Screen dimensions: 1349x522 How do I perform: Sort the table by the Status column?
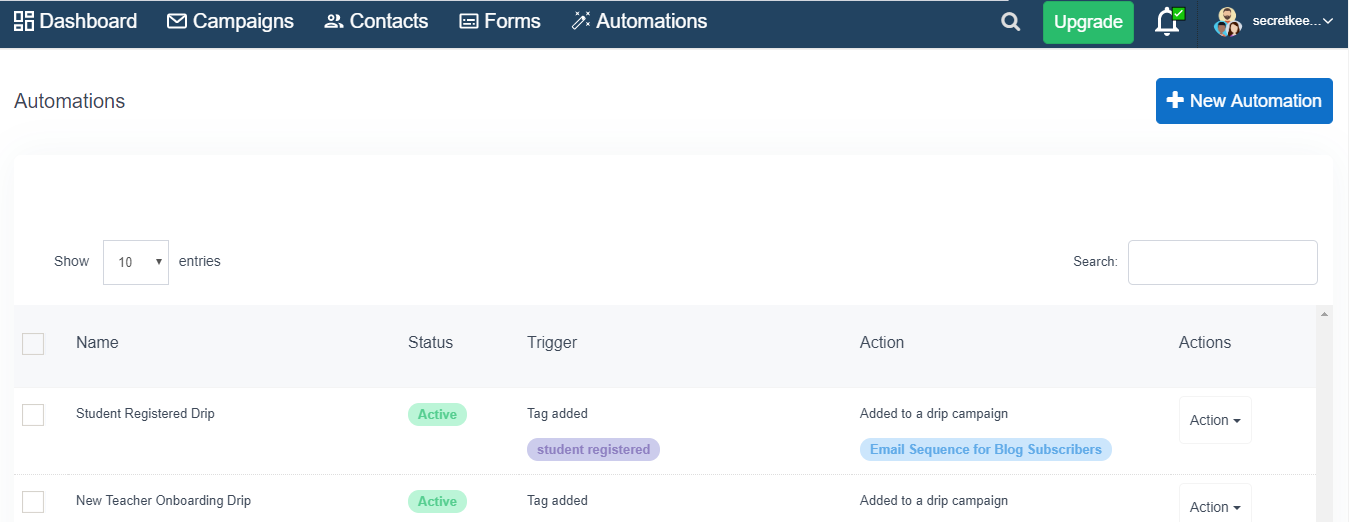(430, 342)
